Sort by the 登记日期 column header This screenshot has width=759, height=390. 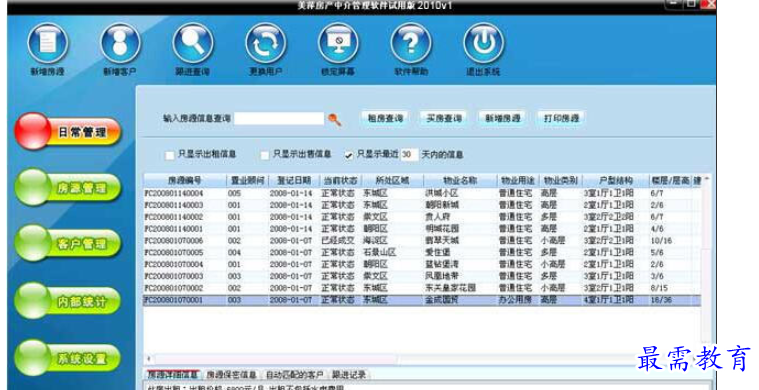pos(293,180)
